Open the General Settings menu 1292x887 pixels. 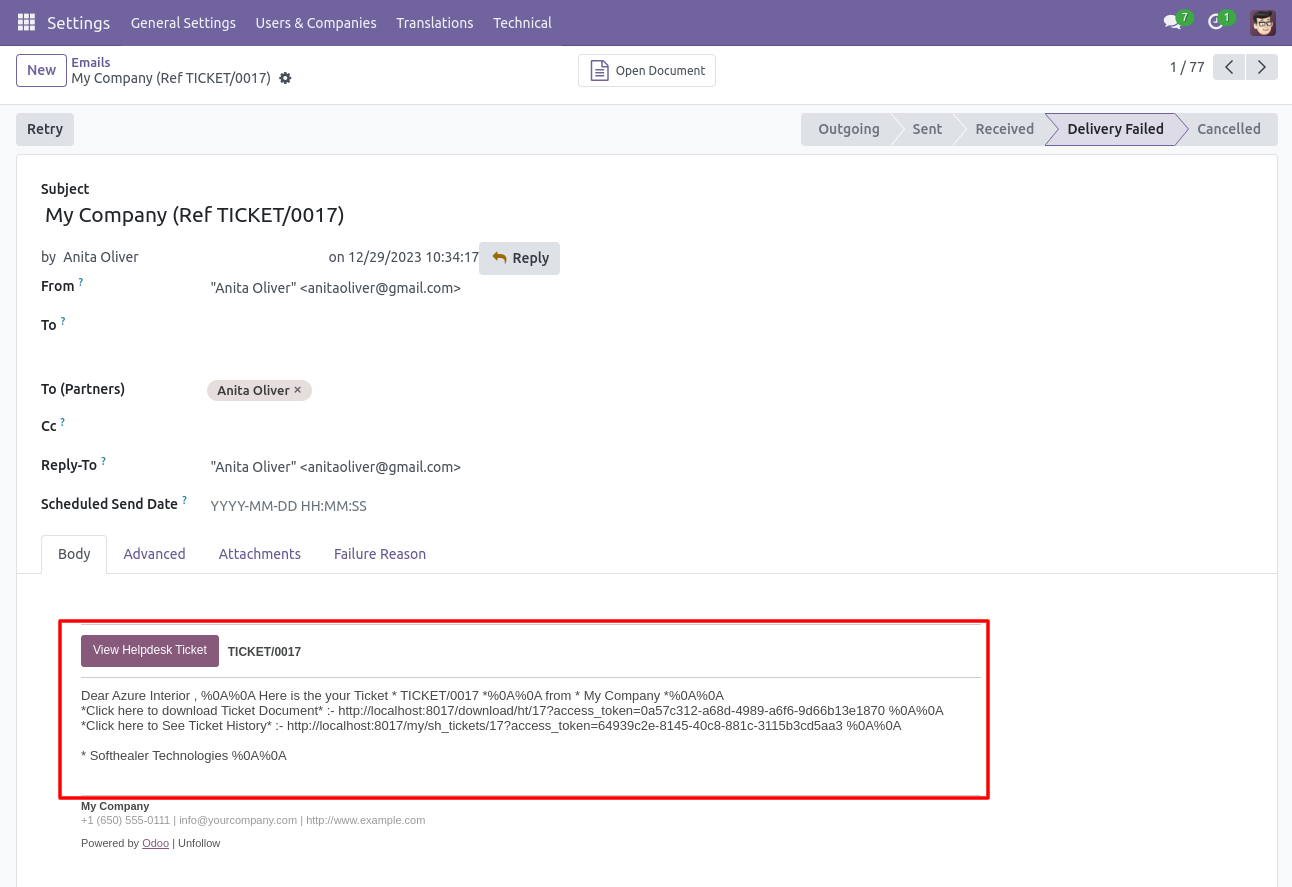[x=183, y=22]
